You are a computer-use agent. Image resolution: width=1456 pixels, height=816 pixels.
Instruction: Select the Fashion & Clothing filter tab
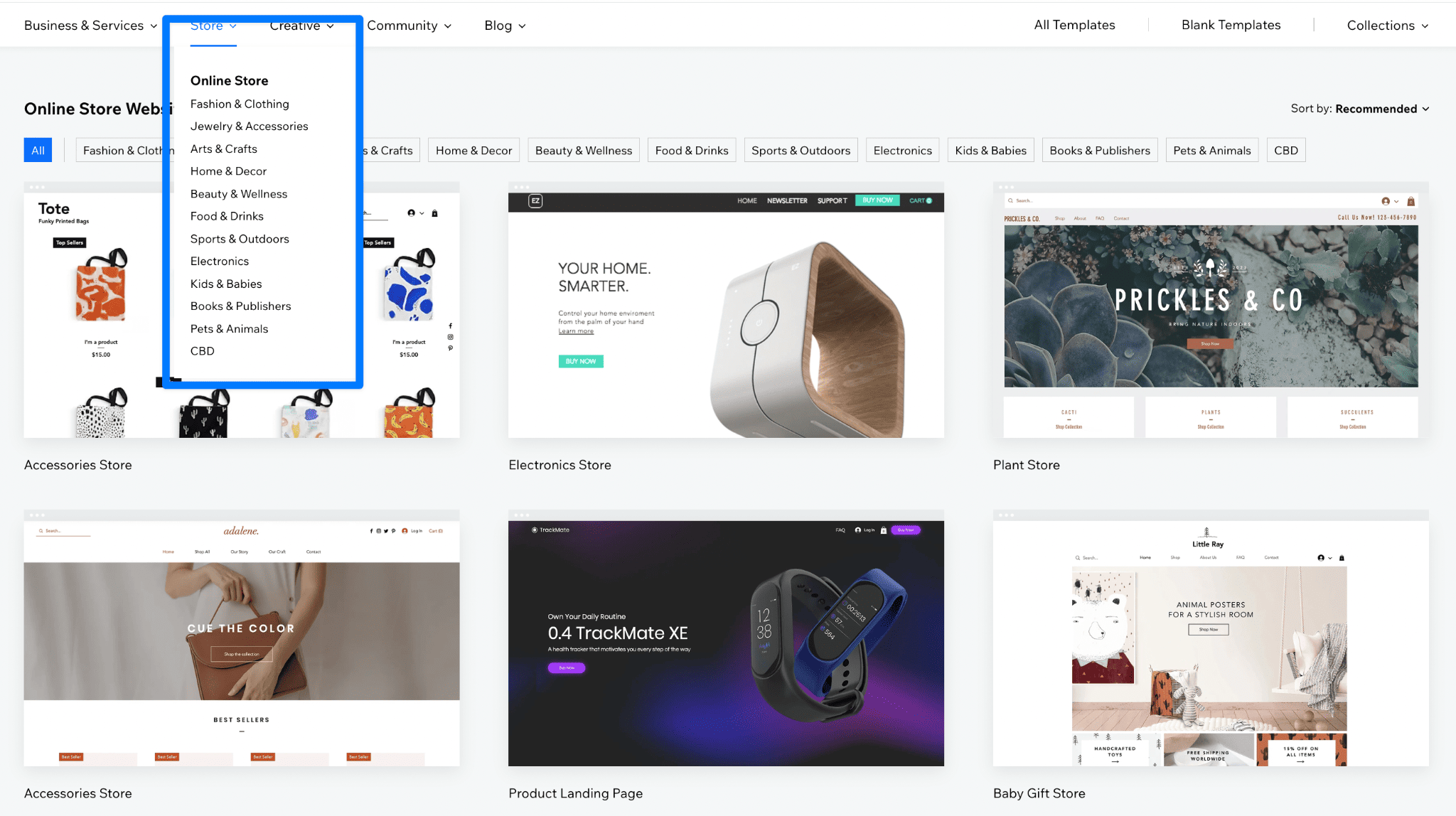pyautogui.click(x=128, y=150)
